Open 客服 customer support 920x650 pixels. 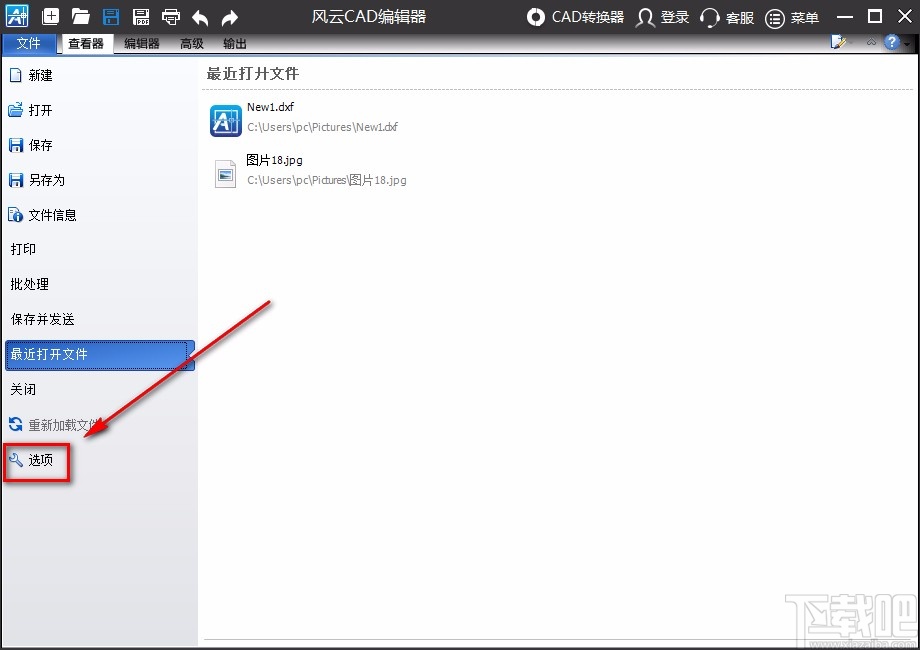[727, 17]
